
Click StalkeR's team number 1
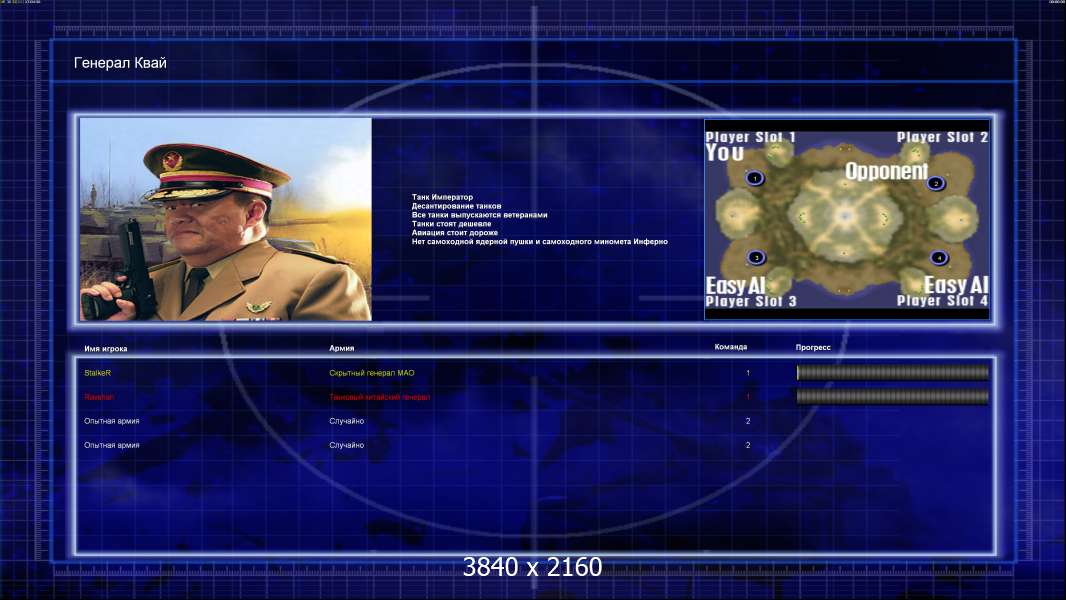pos(748,373)
